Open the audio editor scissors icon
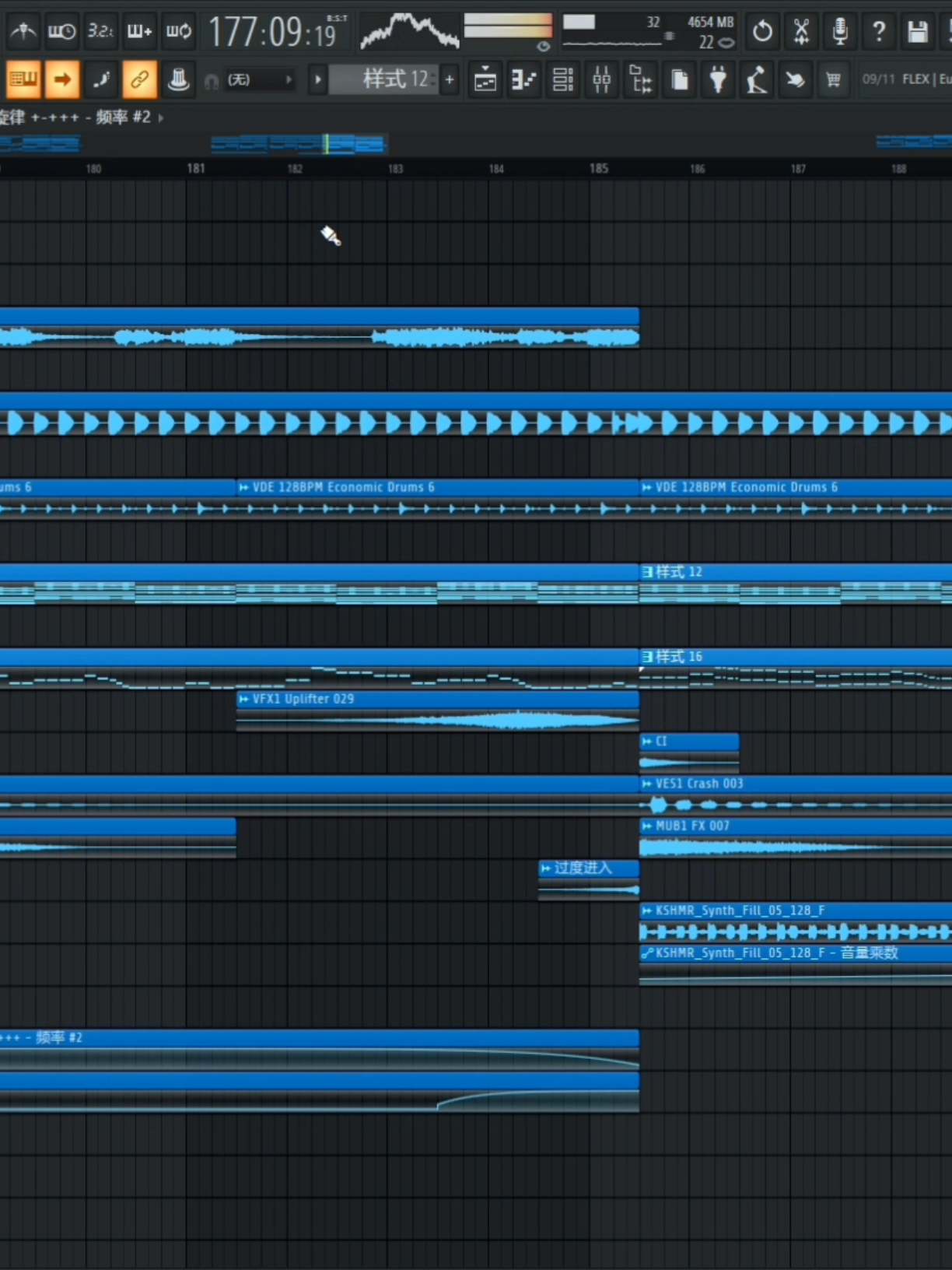Viewport: 952px width, 1270px height. [801, 31]
